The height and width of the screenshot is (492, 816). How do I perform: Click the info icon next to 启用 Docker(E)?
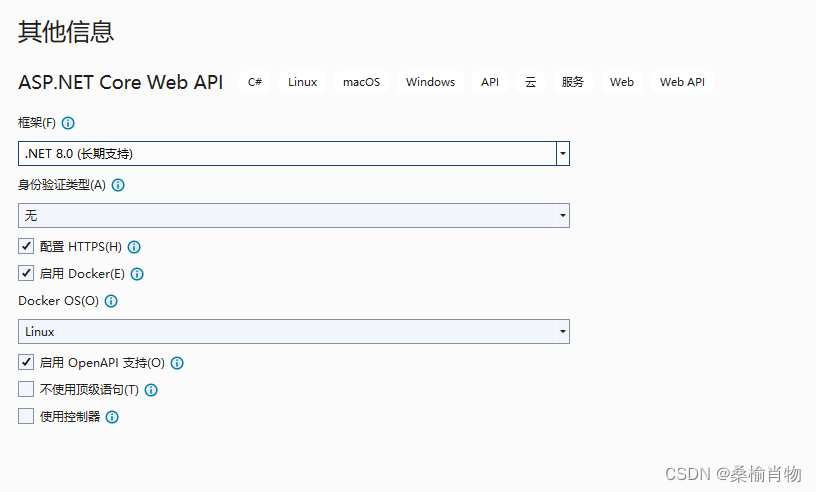tap(137, 274)
